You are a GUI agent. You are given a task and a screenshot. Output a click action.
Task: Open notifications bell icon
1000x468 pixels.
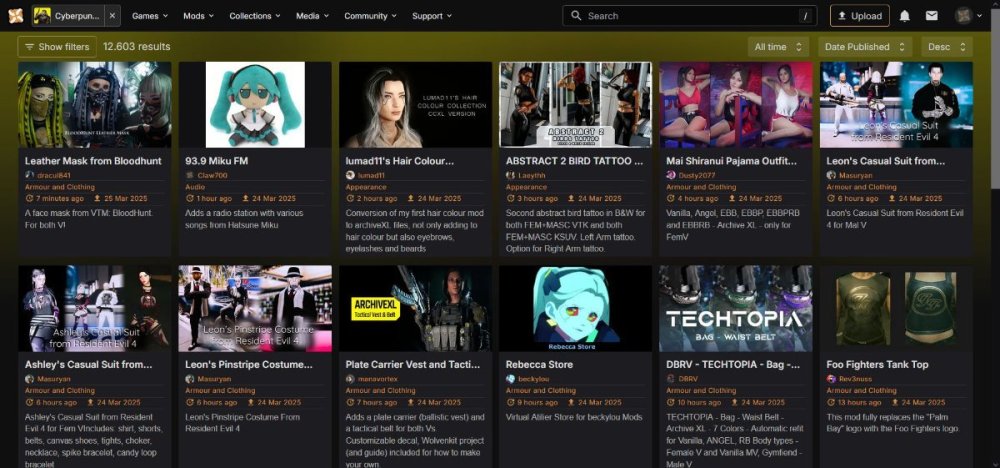click(x=904, y=16)
